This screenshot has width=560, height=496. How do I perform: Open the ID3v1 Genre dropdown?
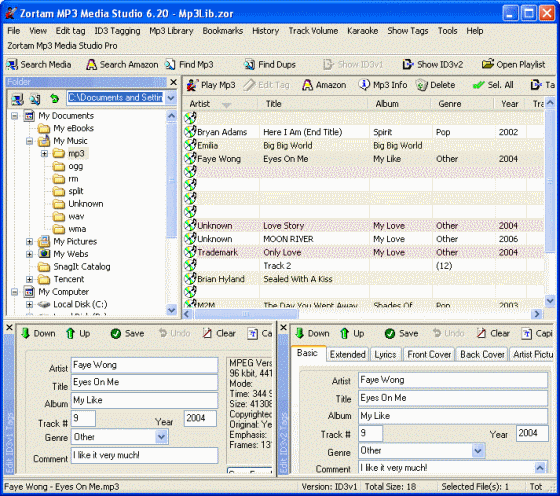161,436
